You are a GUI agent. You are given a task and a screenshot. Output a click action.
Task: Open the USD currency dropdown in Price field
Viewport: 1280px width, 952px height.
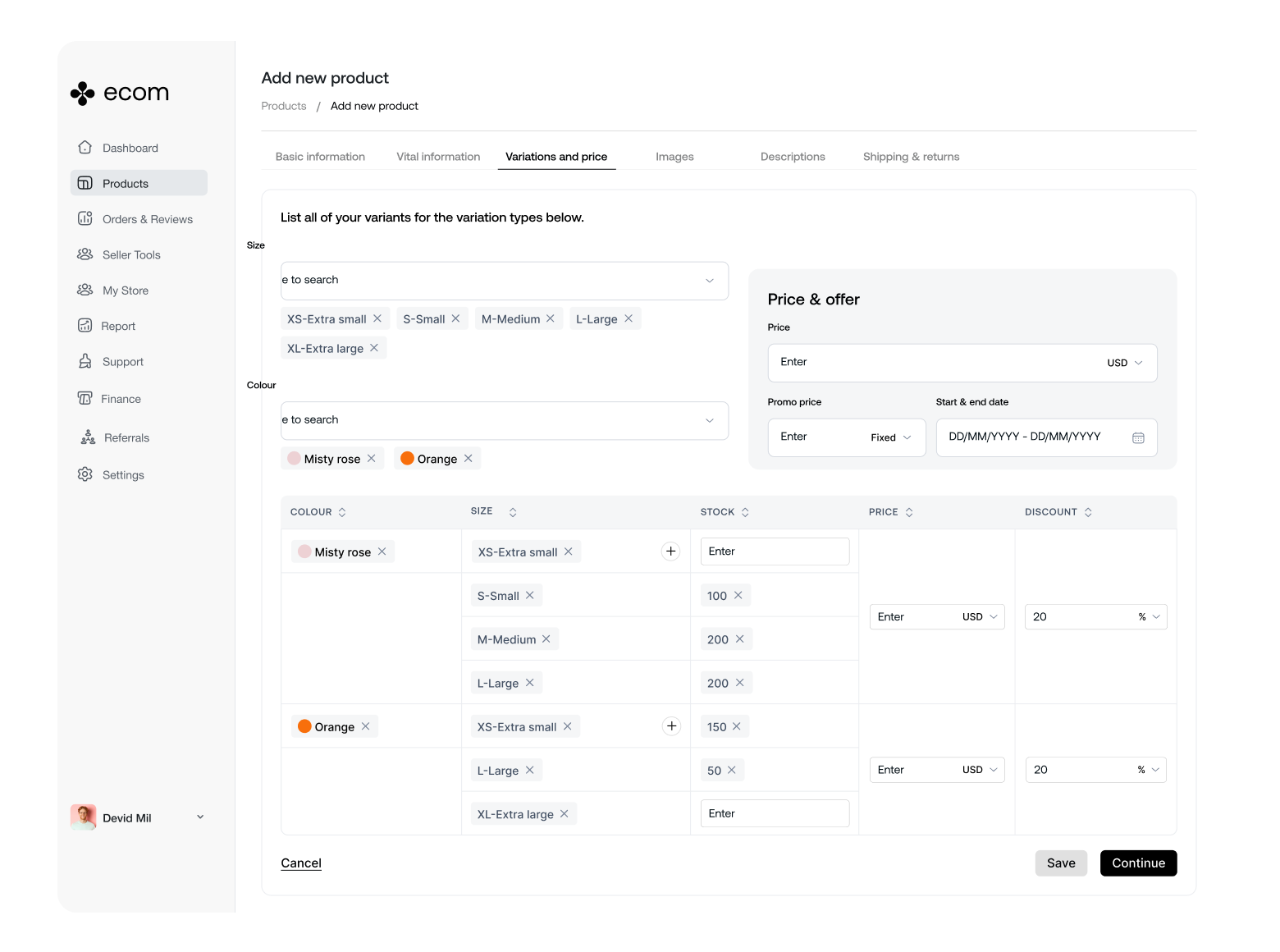[x=1125, y=363]
